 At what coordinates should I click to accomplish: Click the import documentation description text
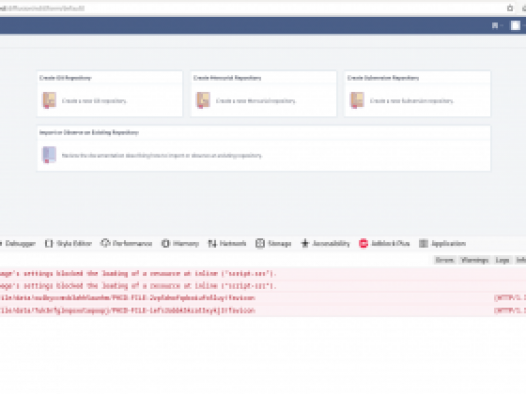tap(162, 155)
